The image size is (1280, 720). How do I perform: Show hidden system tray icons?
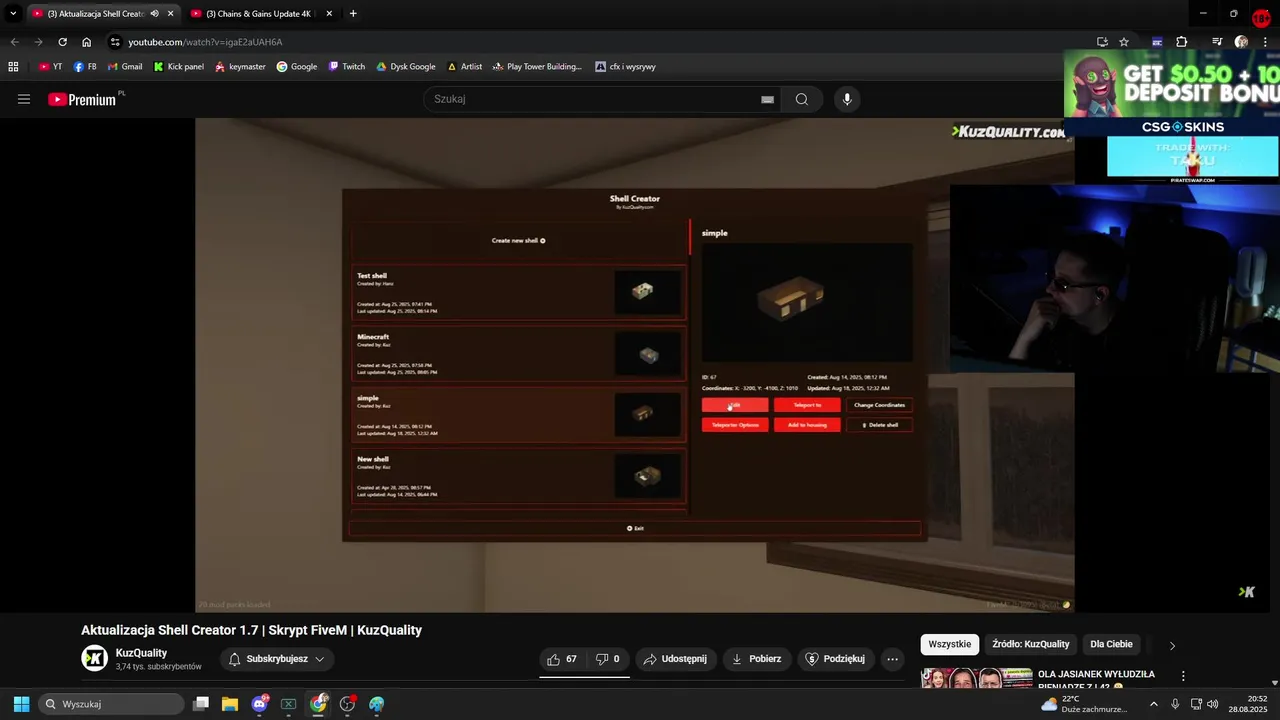coord(1153,704)
